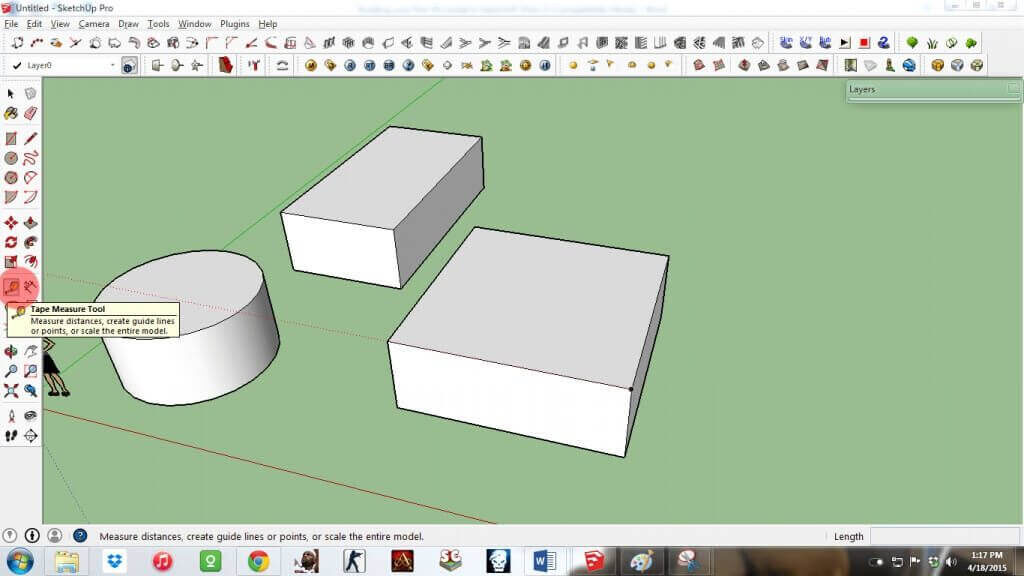Open the Help menu
This screenshot has width=1024, height=576.
(x=268, y=24)
